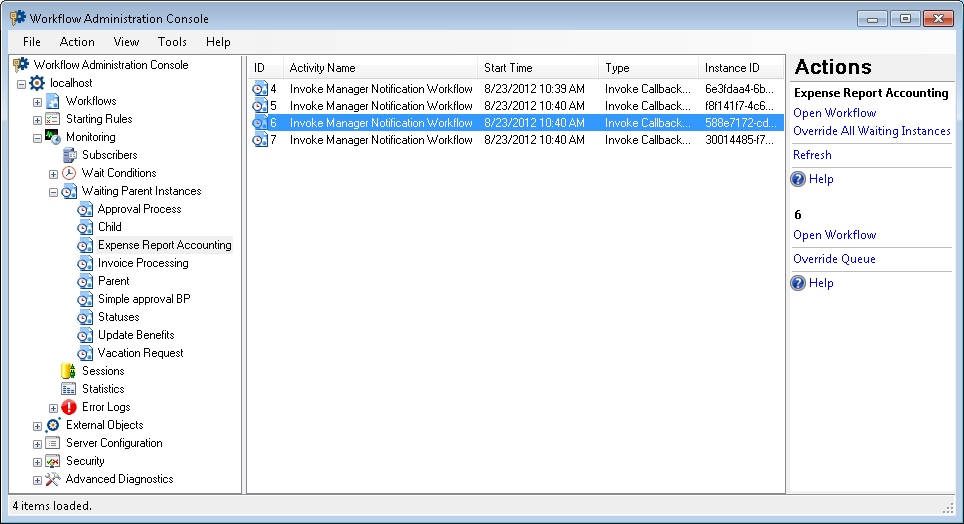Expand the Server Configuration node
This screenshot has height=524, width=964.
pos(37,443)
